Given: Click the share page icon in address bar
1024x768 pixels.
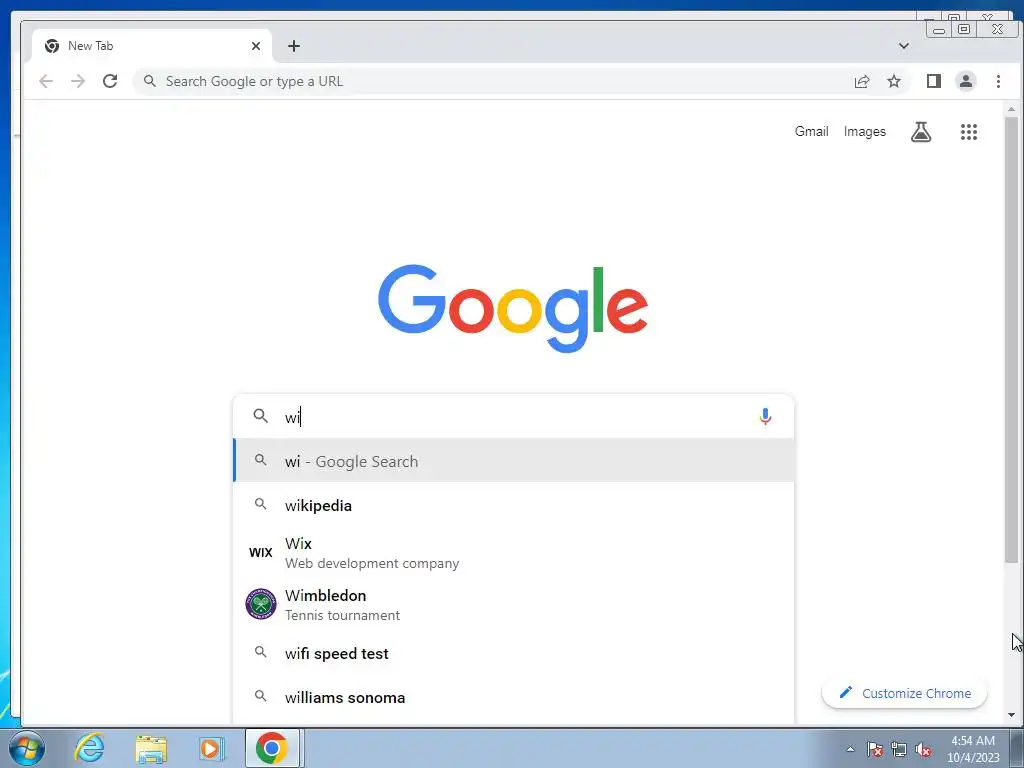Looking at the screenshot, I should click(x=861, y=81).
